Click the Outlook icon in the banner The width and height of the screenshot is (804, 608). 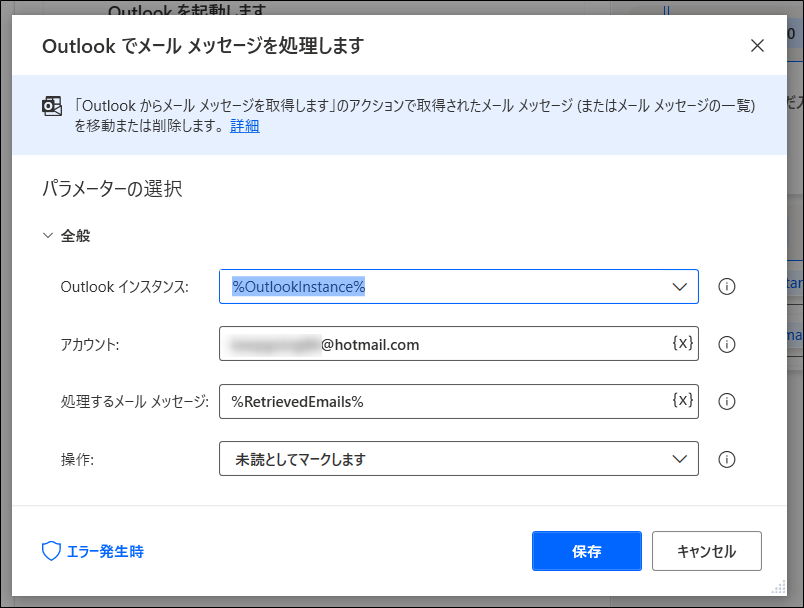pyautogui.click(x=52, y=106)
